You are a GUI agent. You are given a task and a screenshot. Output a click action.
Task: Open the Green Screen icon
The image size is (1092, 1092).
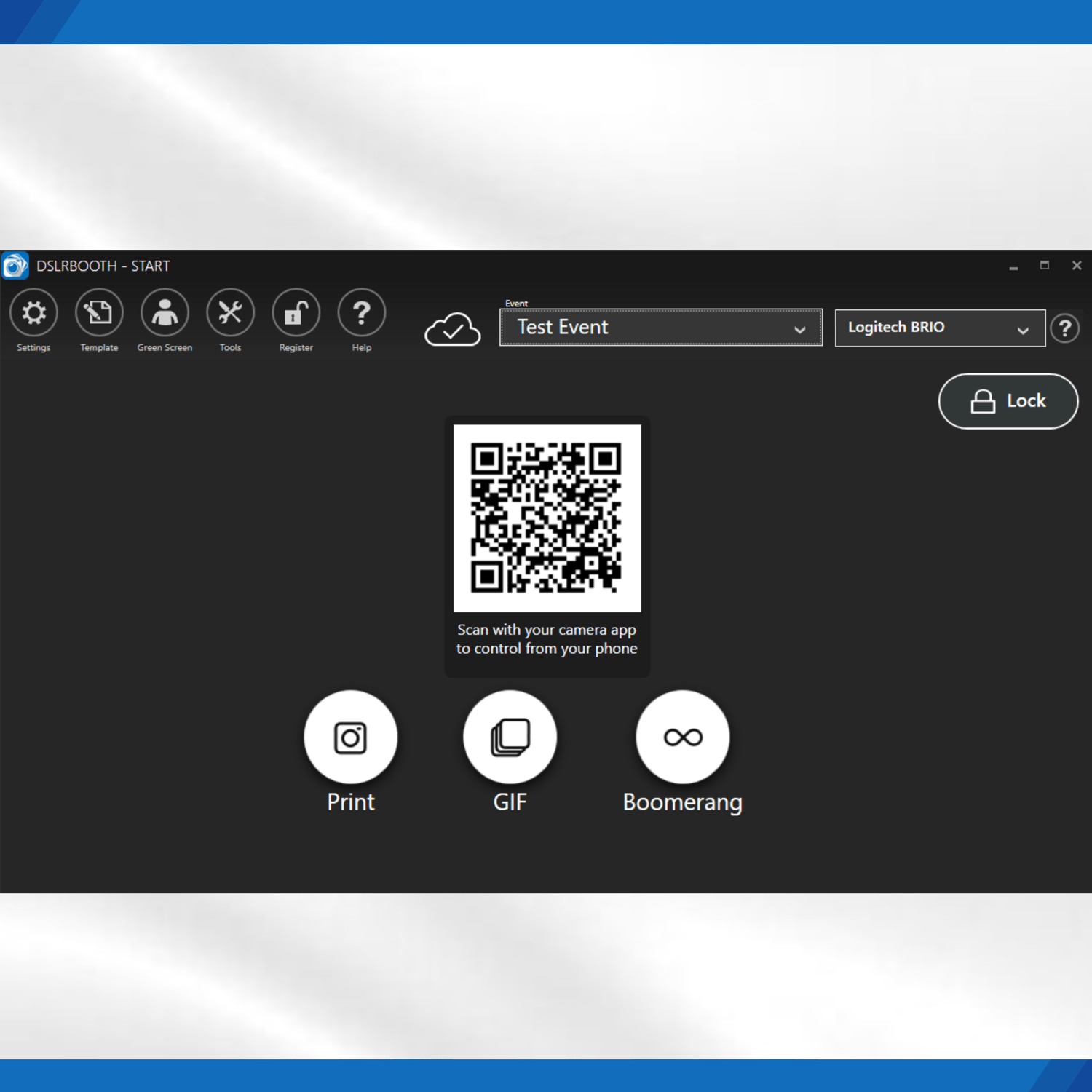point(165,313)
